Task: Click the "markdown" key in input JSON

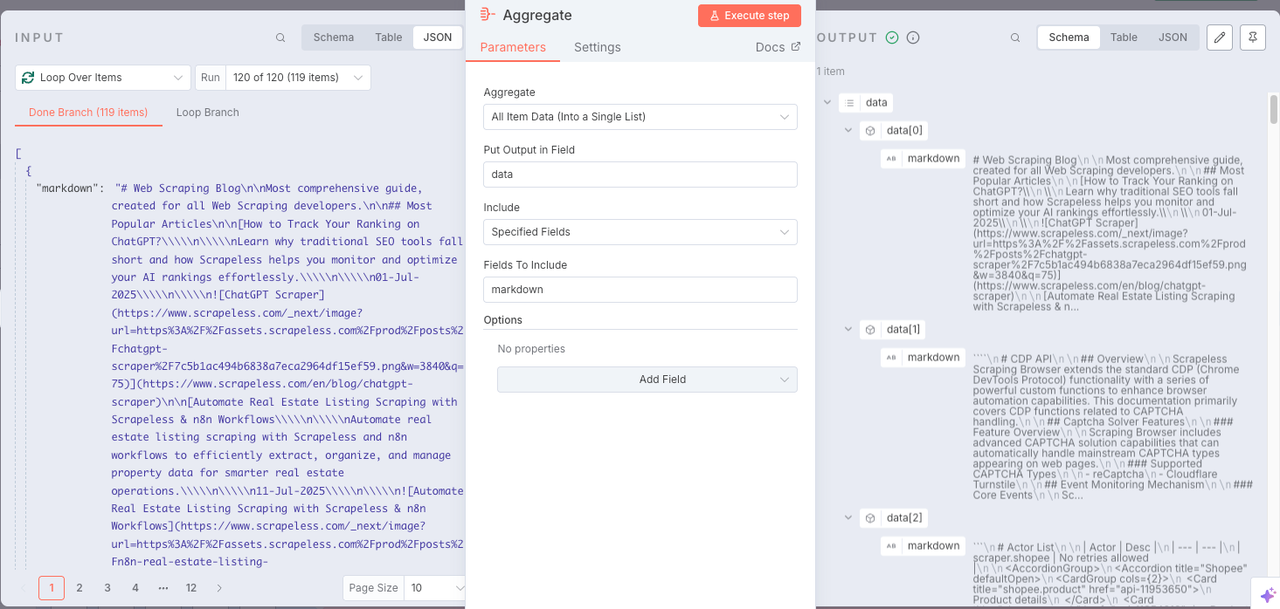Action: (x=70, y=188)
